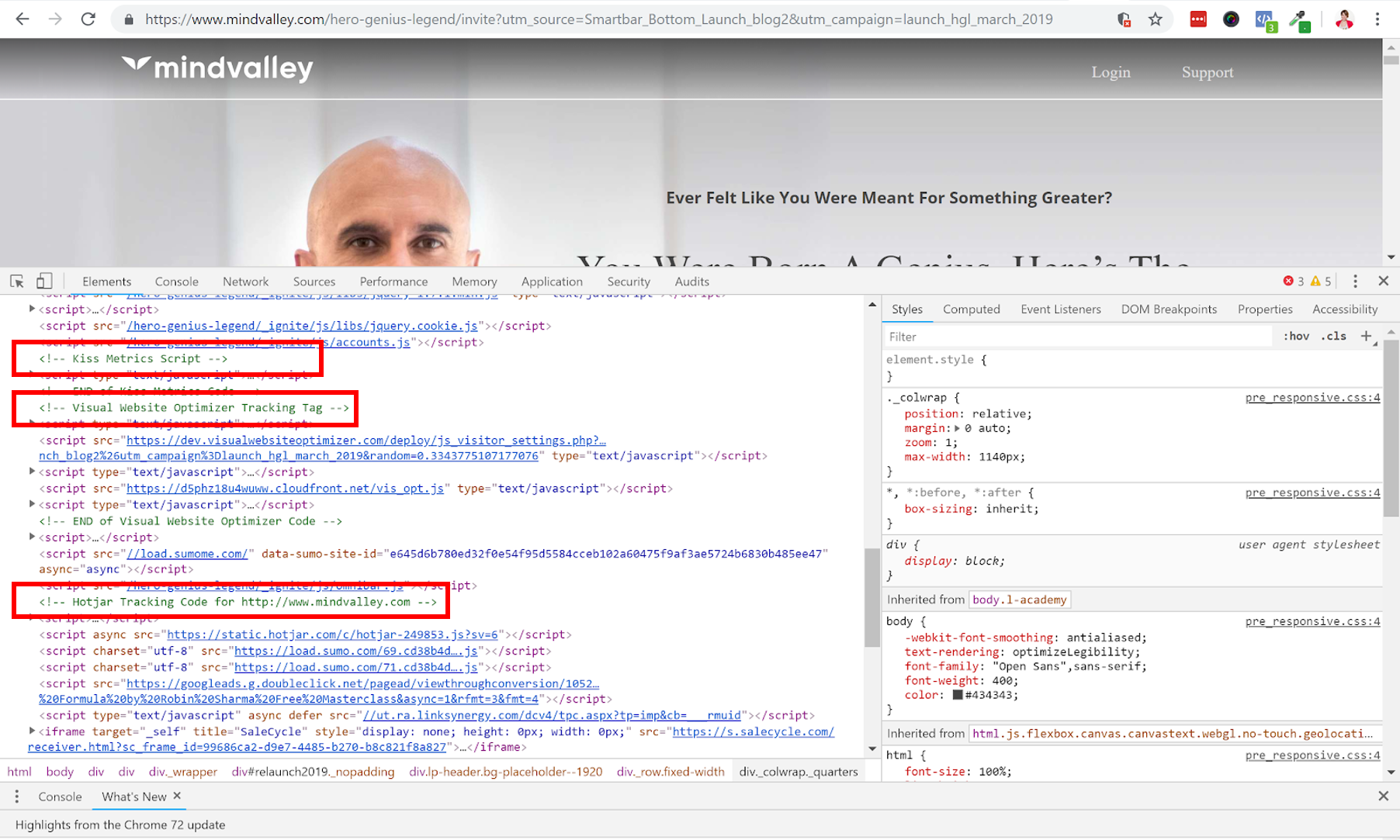
Task: Expand the margin shorthand triangle in ._colwrap
Action: click(x=957, y=428)
